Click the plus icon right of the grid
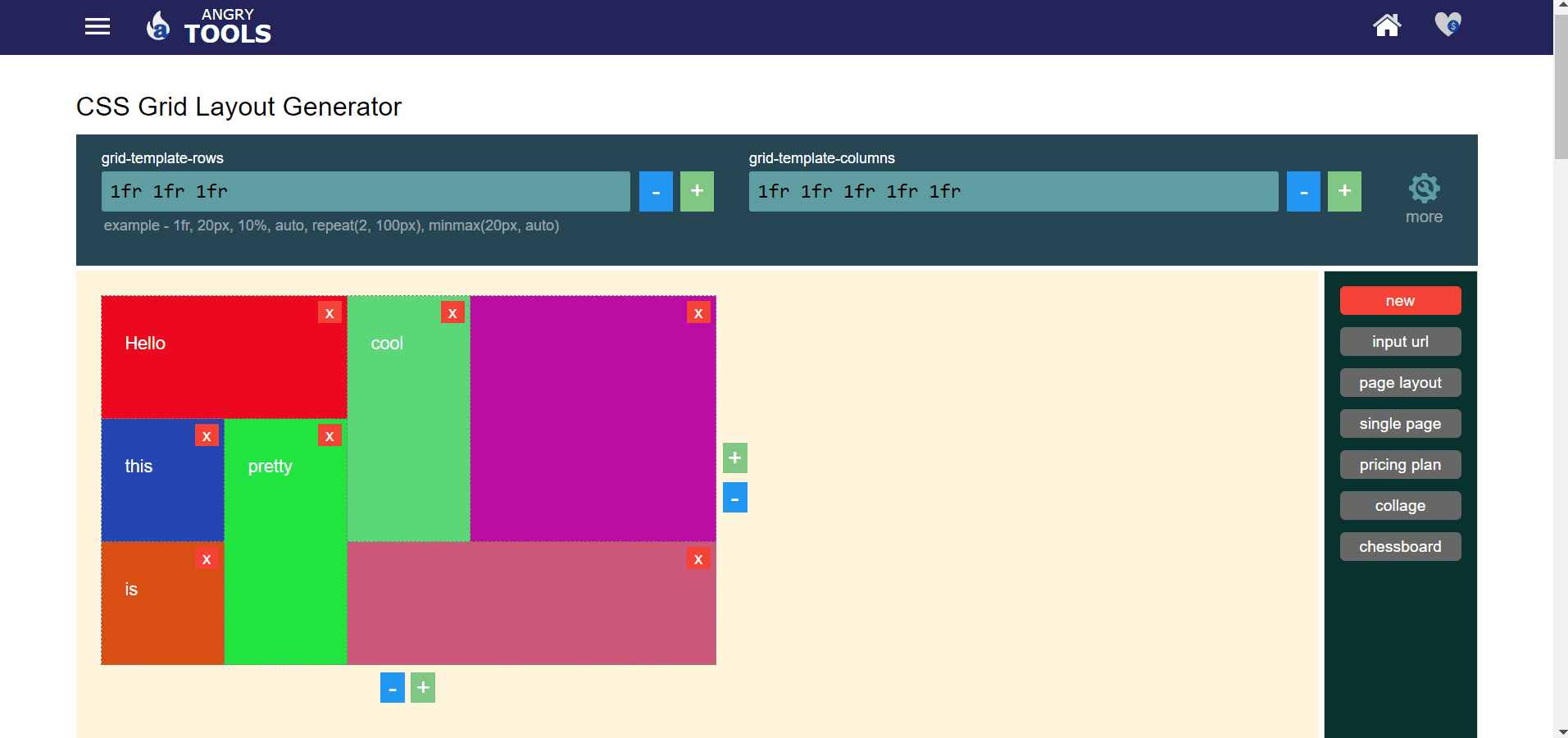The width and height of the screenshot is (1568, 738). [x=734, y=458]
